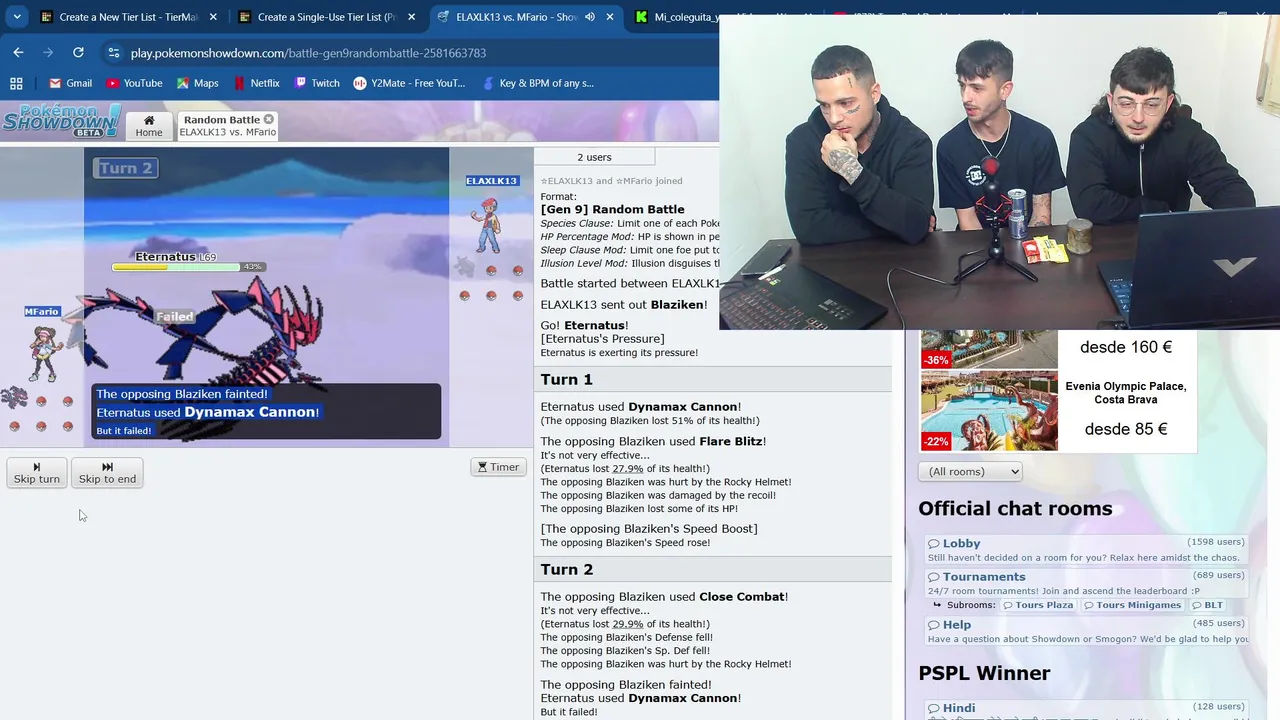Open the BLT subroom
The width and height of the screenshot is (1280, 720).
1207,605
